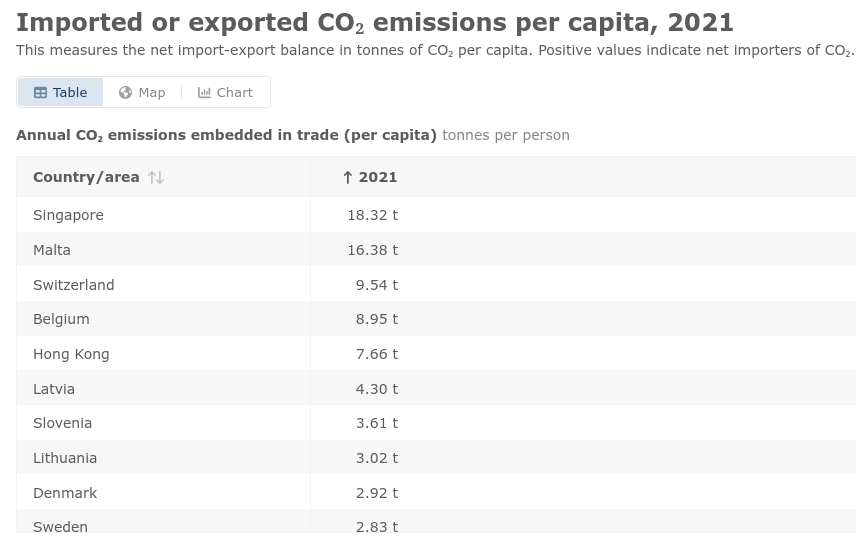Select Switzerland in the table
This screenshot has height=543, width=856.
[x=74, y=285]
